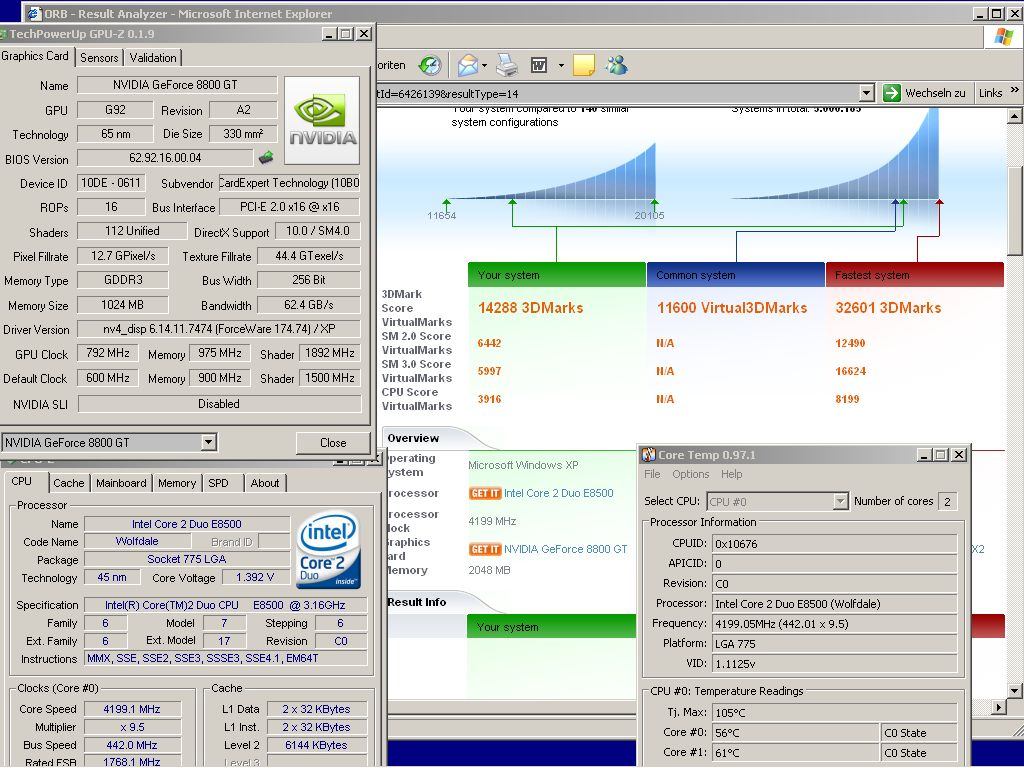1024x768 pixels.
Task: Click the Tj. Max 105°C field
Action: [834, 712]
